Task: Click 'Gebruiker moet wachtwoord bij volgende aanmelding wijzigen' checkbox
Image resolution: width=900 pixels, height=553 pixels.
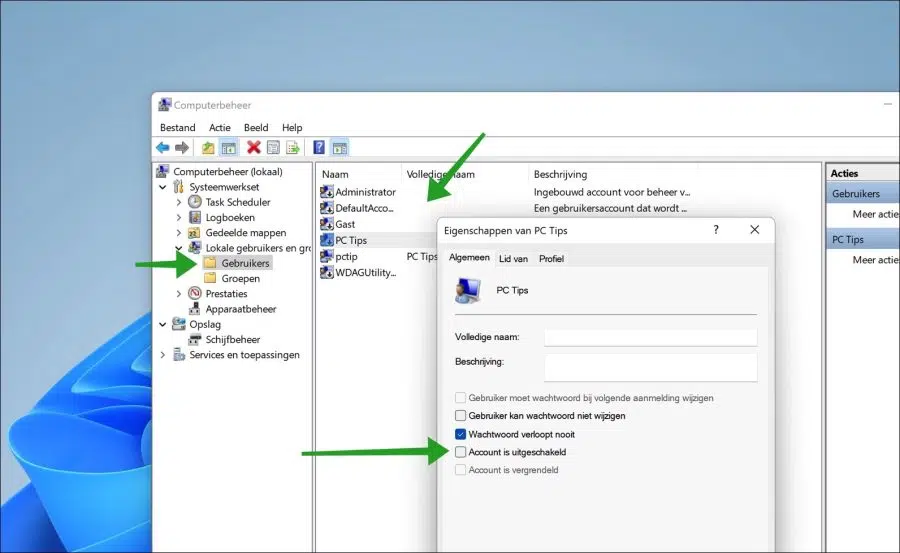Action: coord(460,397)
